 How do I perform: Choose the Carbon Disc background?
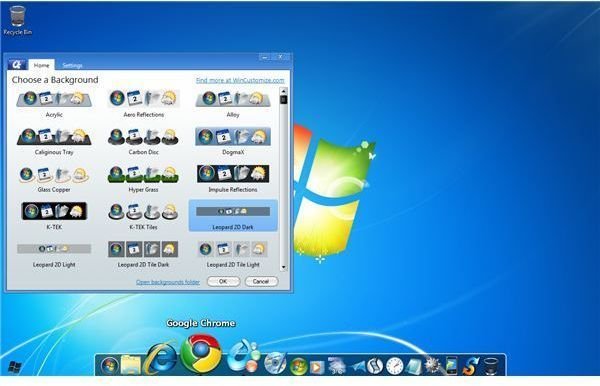[x=143, y=141]
